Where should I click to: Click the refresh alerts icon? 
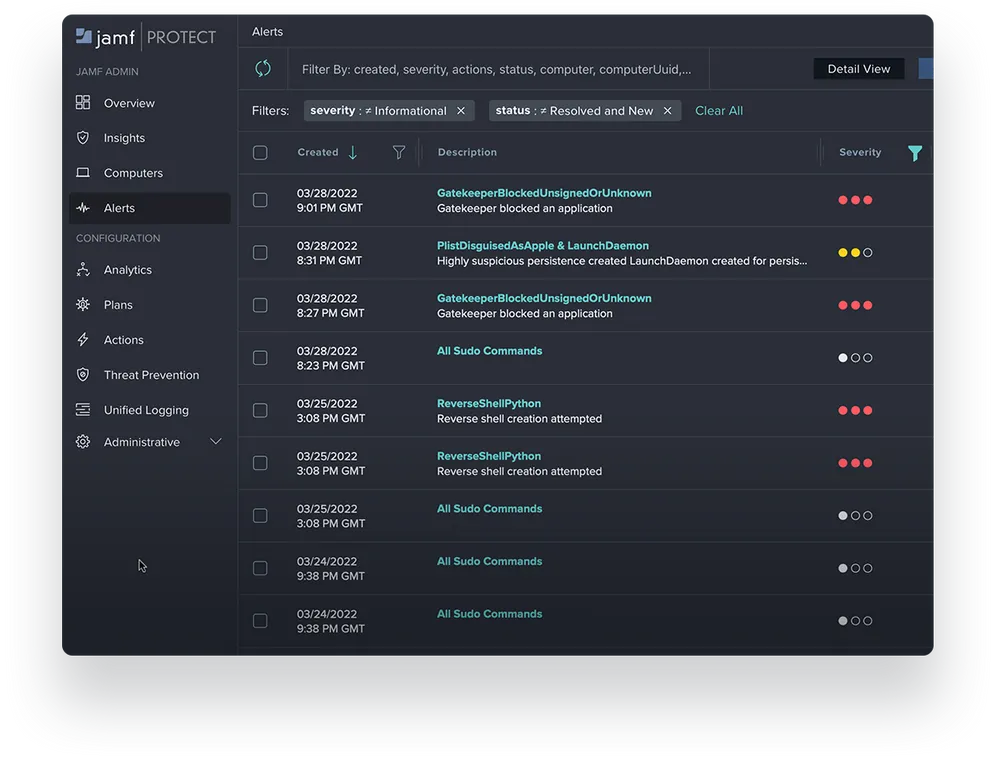click(262, 70)
